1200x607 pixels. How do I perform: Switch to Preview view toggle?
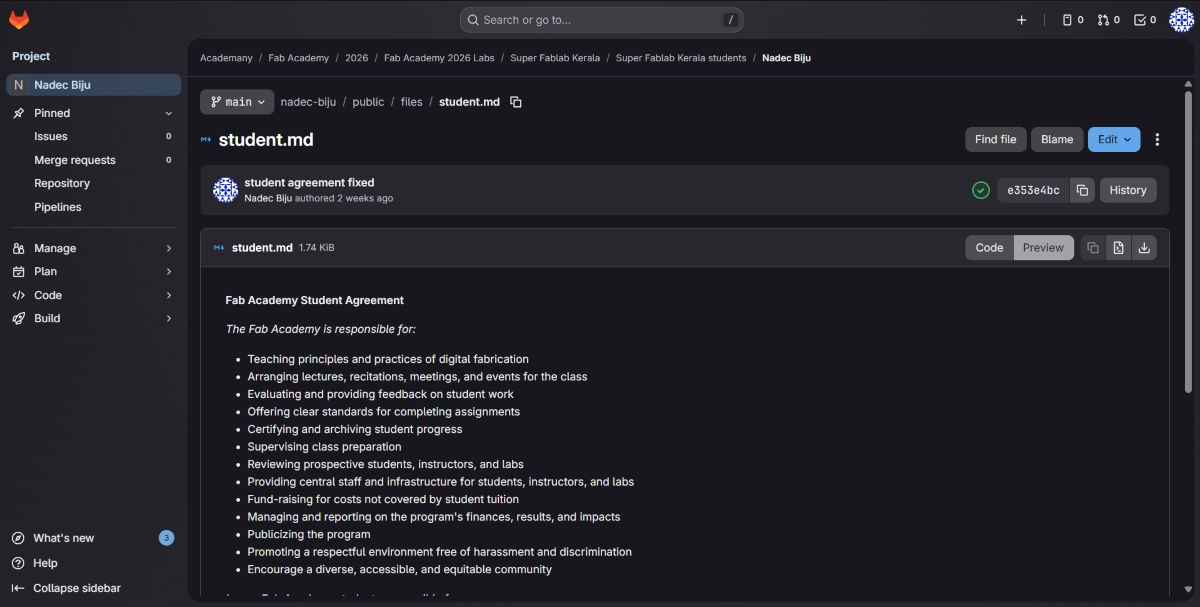pos(1043,248)
